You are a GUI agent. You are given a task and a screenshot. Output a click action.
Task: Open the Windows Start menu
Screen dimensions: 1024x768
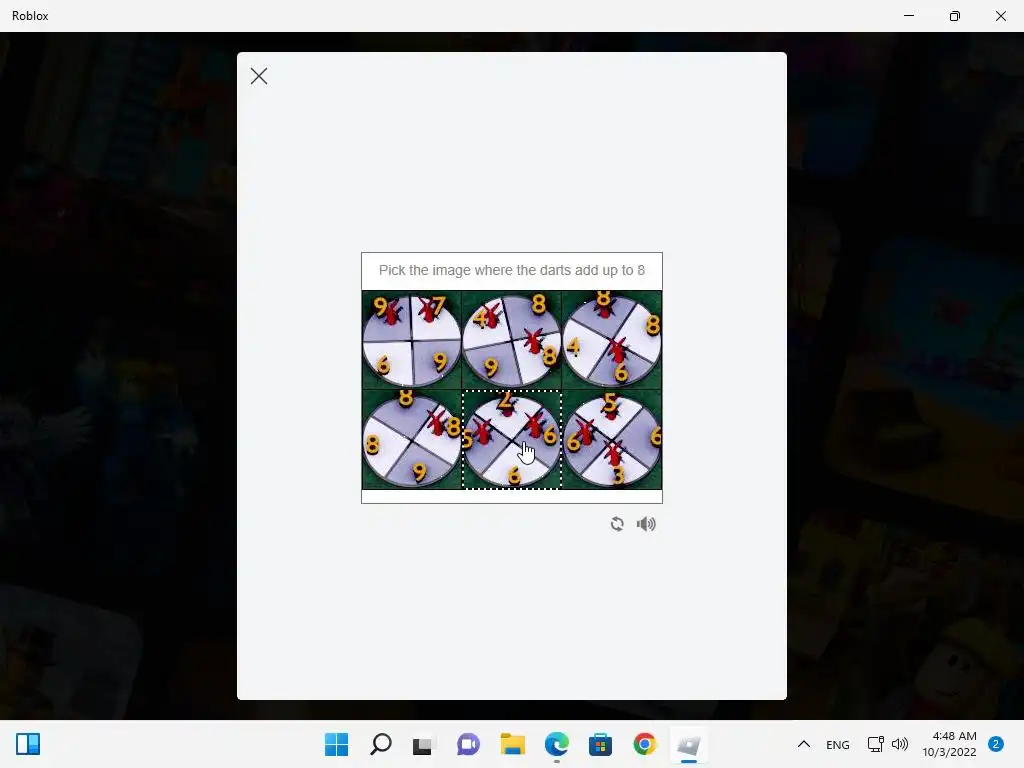tap(337, 744)
